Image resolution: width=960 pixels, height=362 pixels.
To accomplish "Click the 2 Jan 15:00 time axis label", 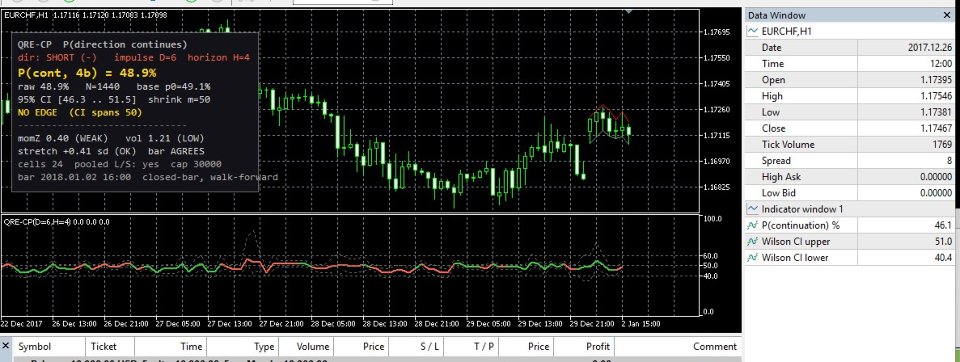I will [641, 323].
